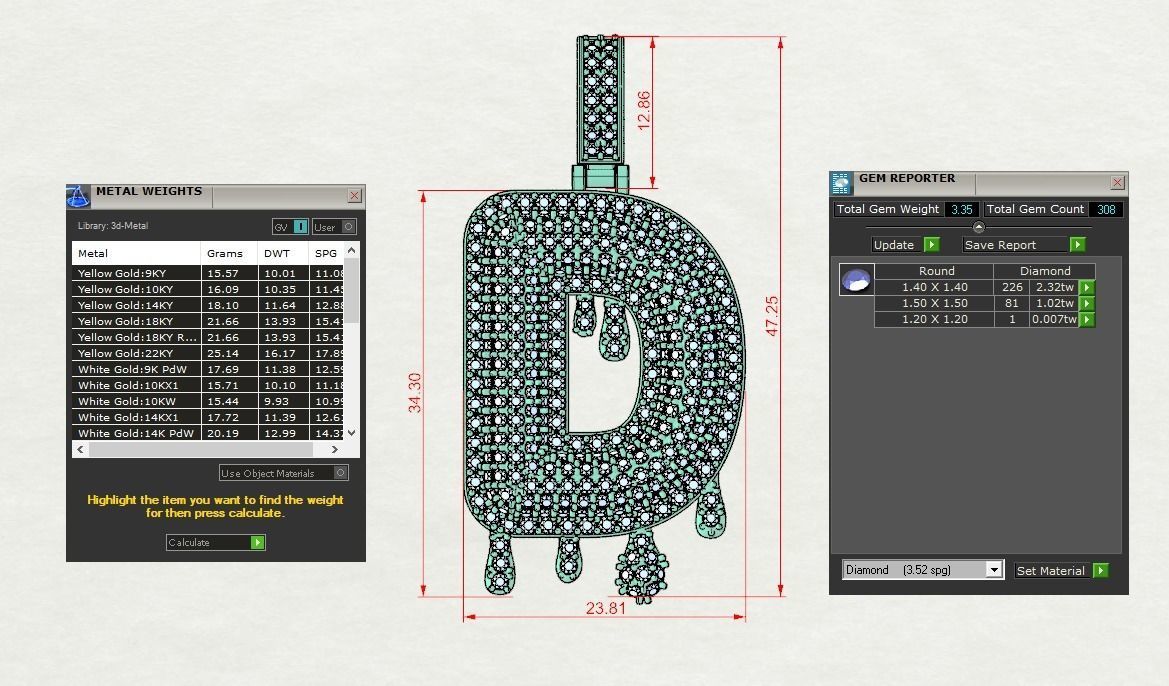The height and width of the screenshot is (686, 1169).
Task: Select the White Gold:9K PdW row
Action: (208, 369)
